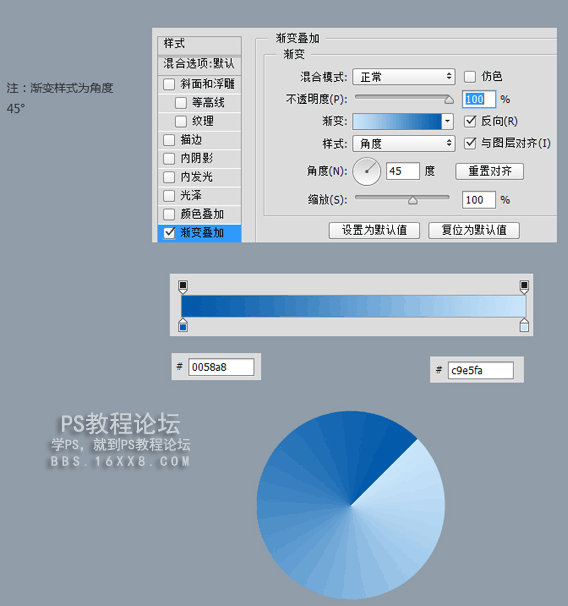568x606 pixels.
Task: Toggle the 仿色 dither checkbox
Action: (469, 77)
